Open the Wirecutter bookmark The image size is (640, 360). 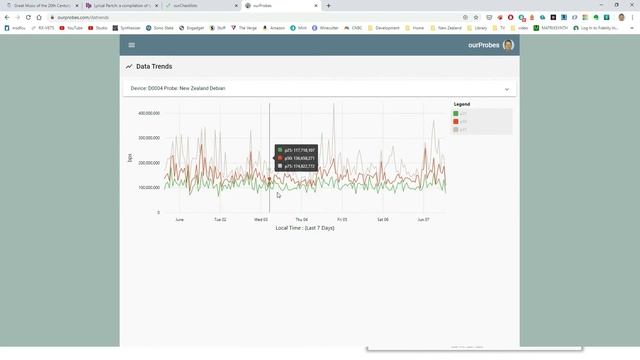point(325,28)
